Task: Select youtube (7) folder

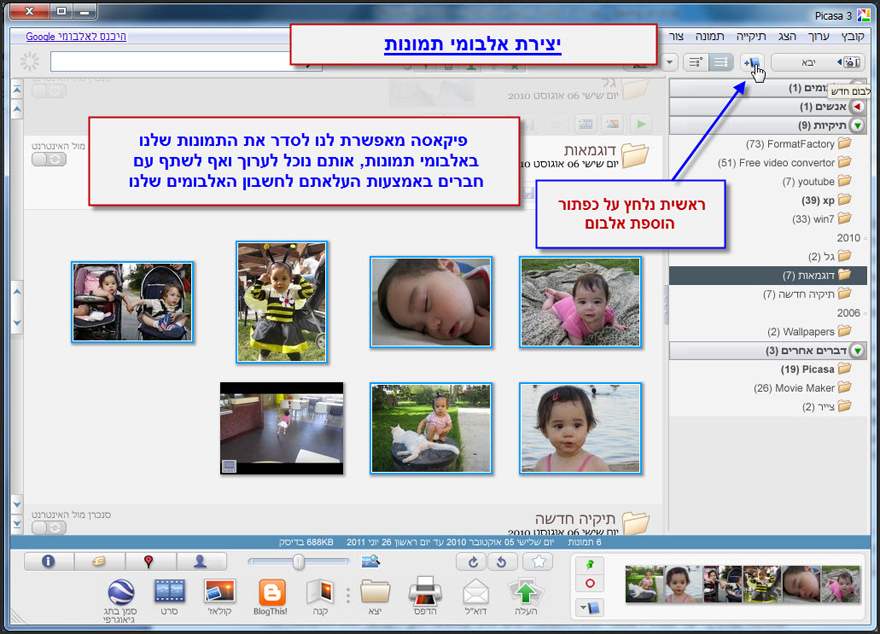Action: point(817,182)
